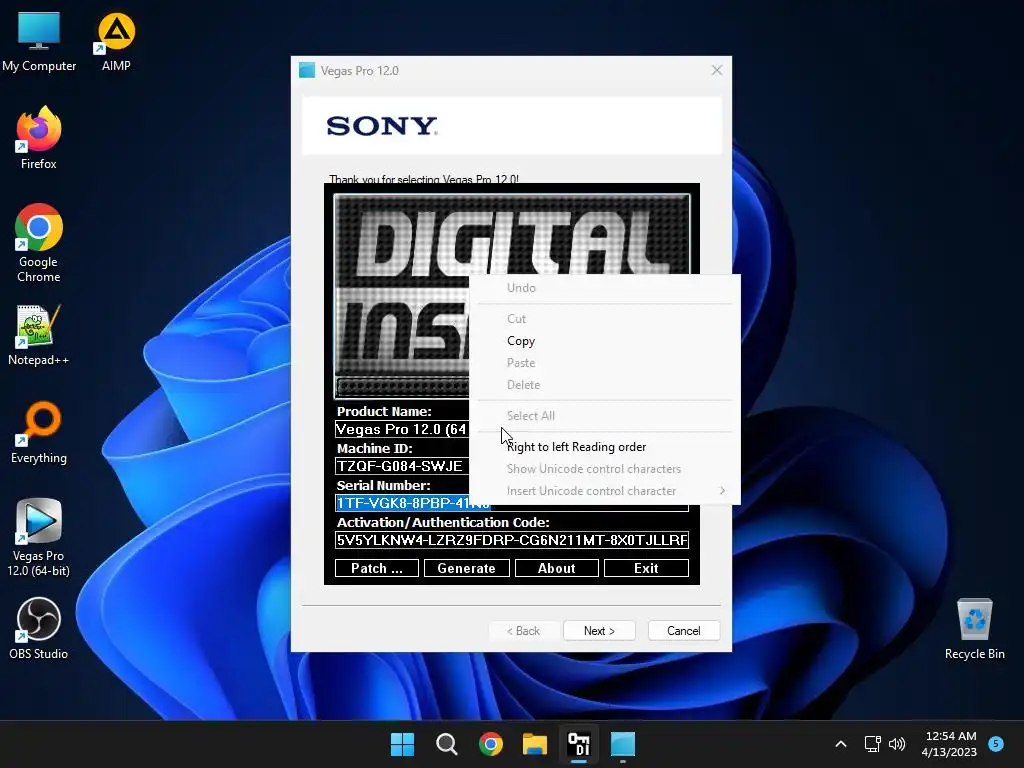Open the Windows Start menu
The image size is (1024, 768).
pos(402,744)
